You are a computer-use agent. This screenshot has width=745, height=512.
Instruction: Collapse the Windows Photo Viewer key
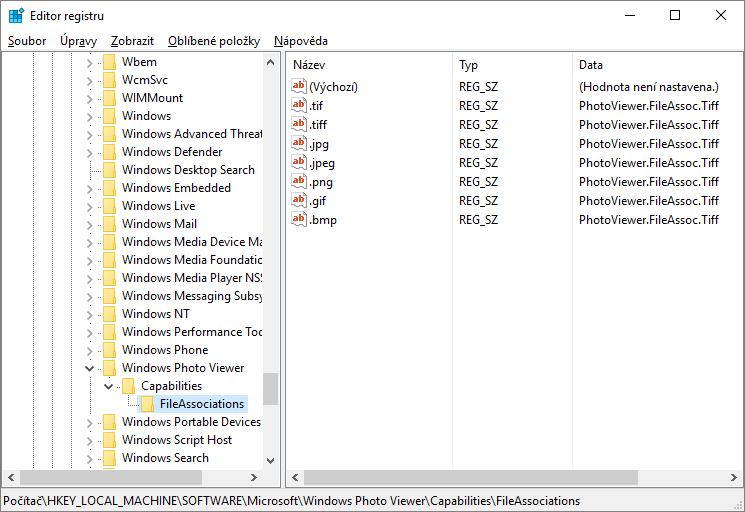89,368
